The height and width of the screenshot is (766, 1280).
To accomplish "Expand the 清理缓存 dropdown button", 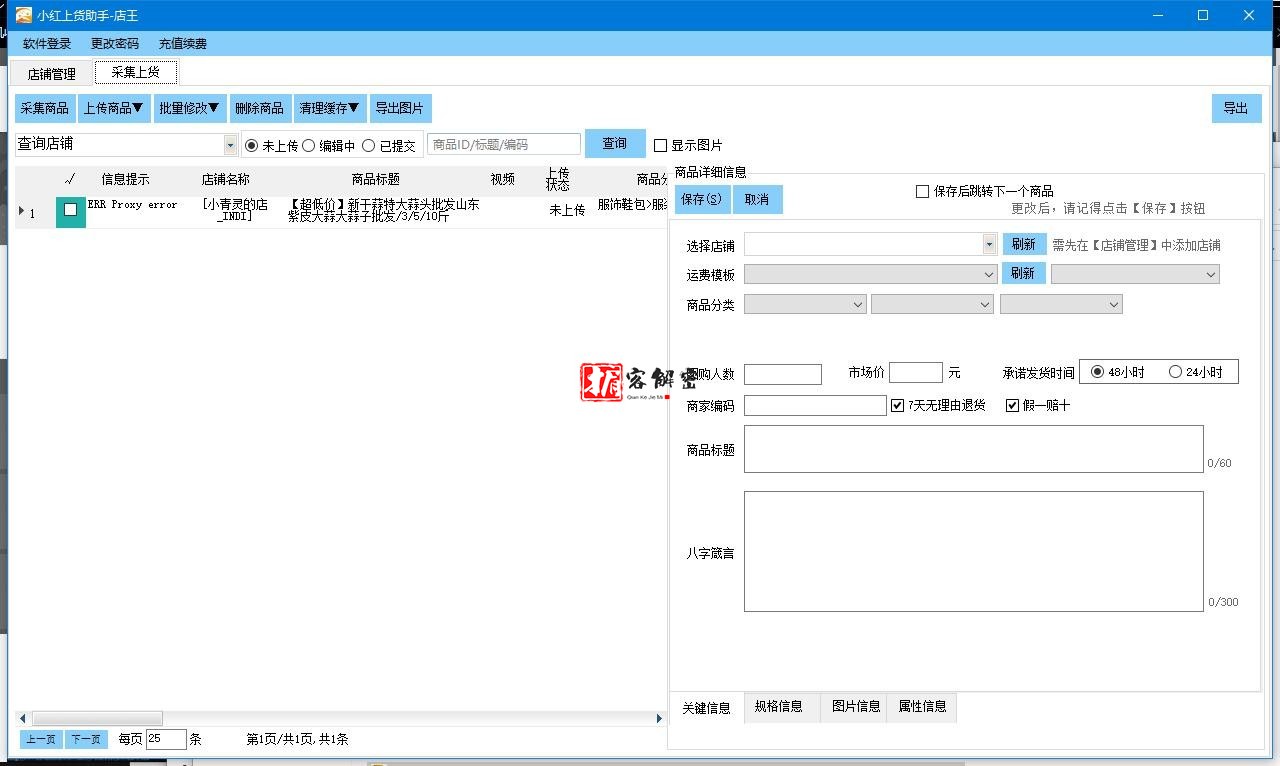I will (330, 108).
